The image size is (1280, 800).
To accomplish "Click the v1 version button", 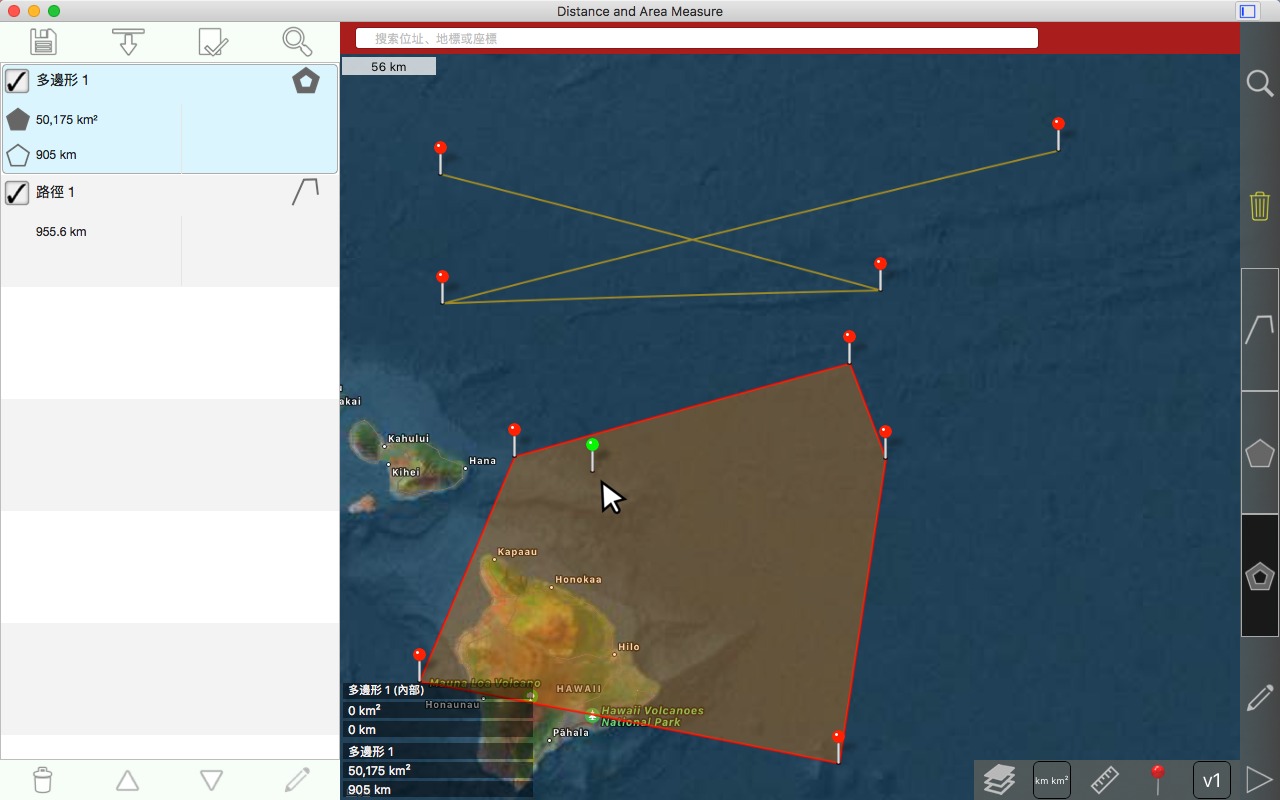I will pyautogui.click(x=1211, y=780).
